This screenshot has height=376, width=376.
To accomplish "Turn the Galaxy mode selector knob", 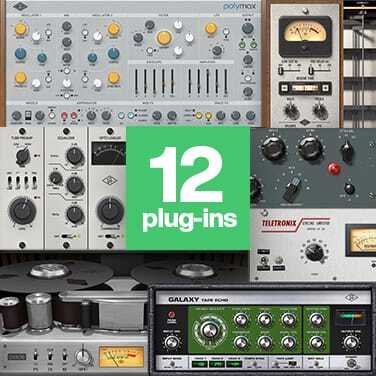I will [x=209, y=330].
